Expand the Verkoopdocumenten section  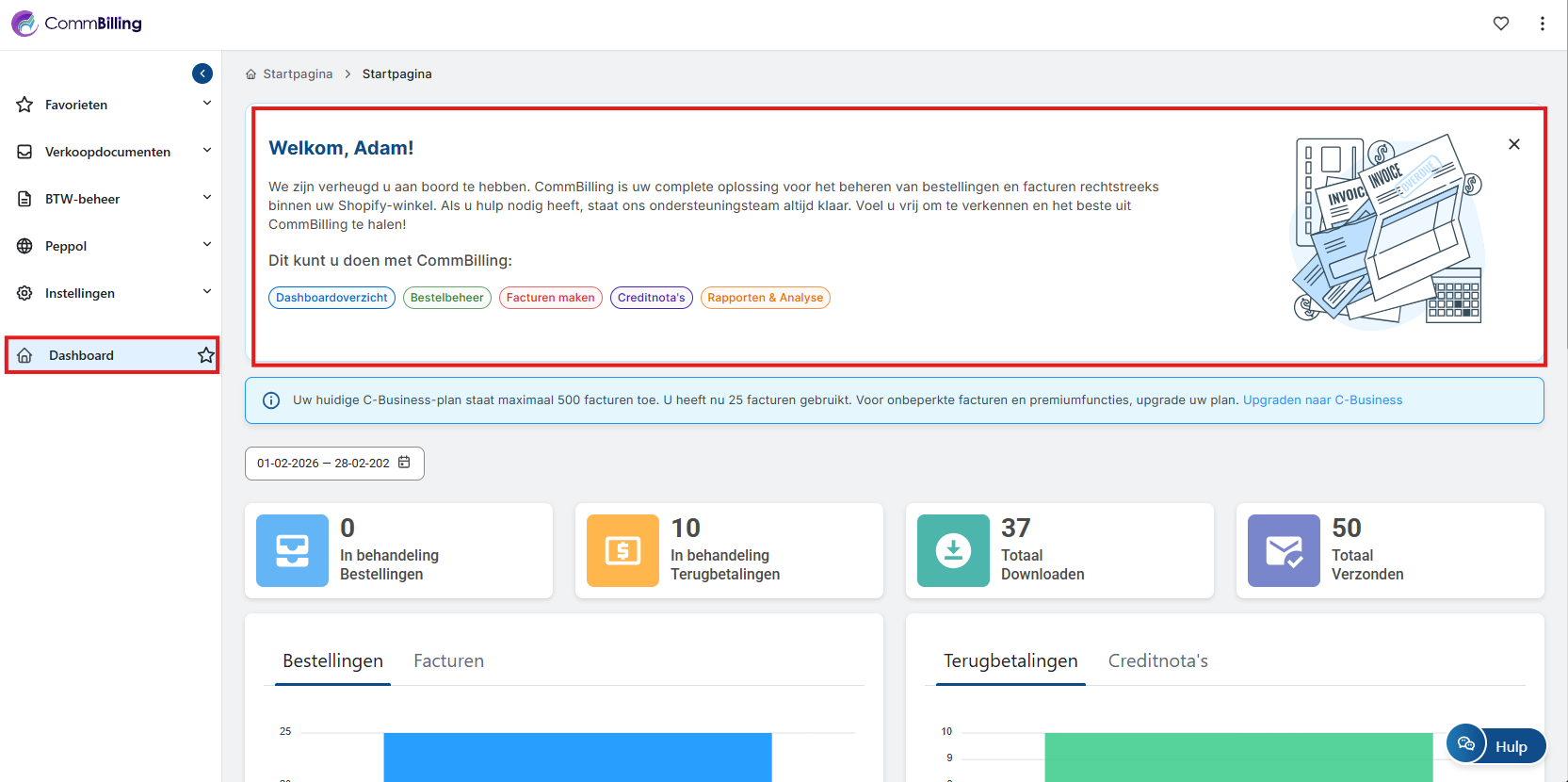(x=111, y=152)
